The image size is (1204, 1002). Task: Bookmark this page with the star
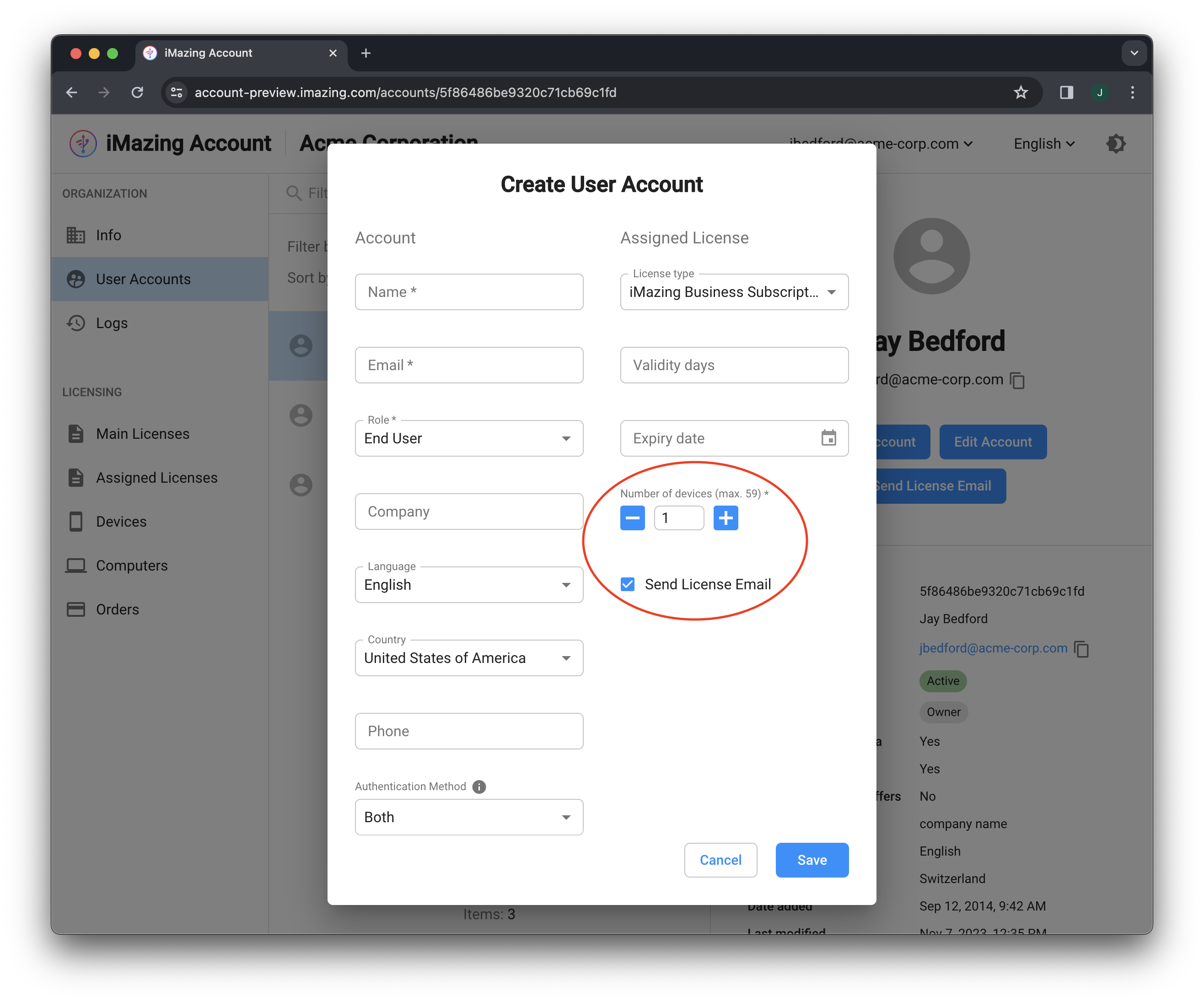(1021, 92)
